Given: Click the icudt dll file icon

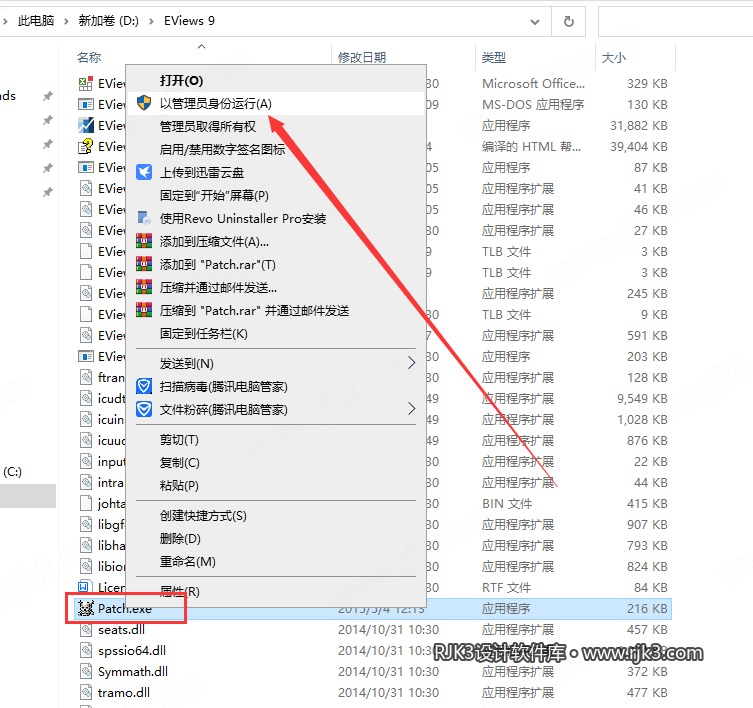Looking at the screenshot, I should [x=86, y=399].
